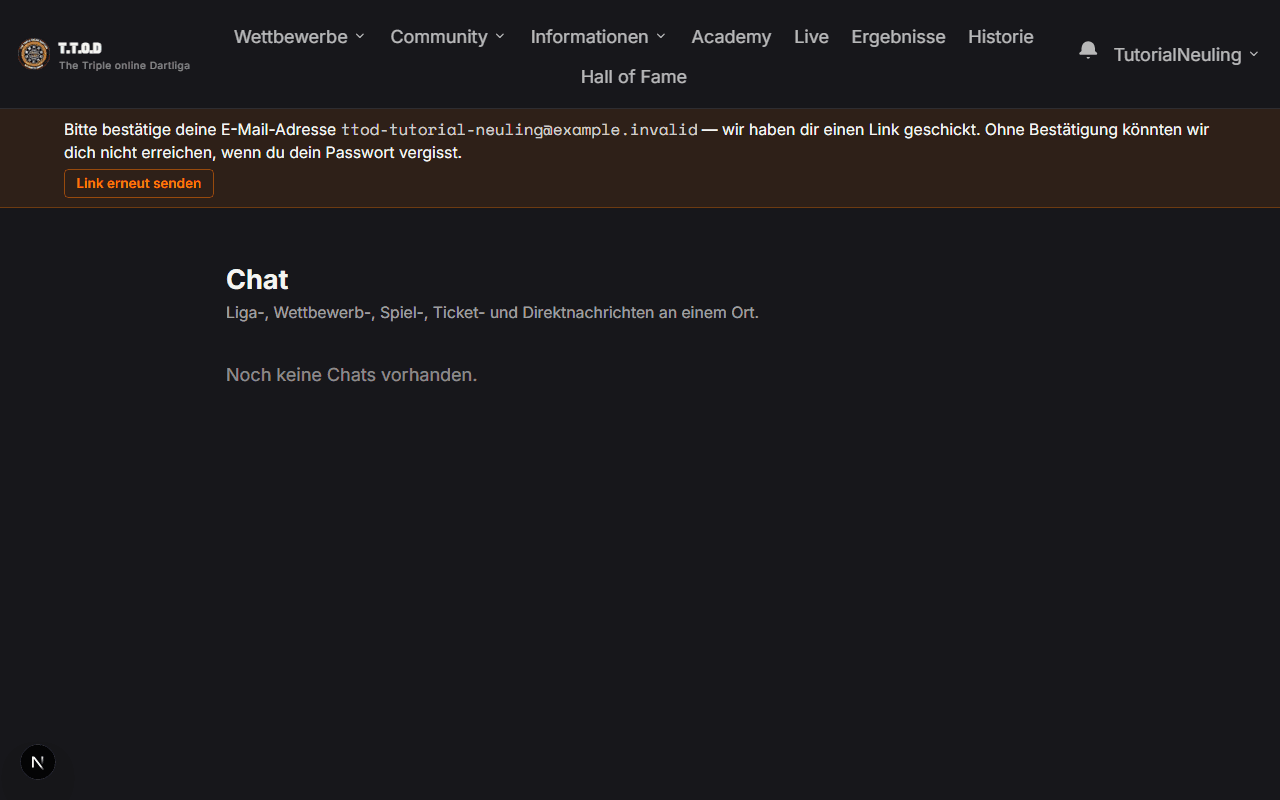Image resolution: width=1280 pixels, height=800 pixels.
Task: Click the Link erneut senden button
Action: (x=139, y=184)
